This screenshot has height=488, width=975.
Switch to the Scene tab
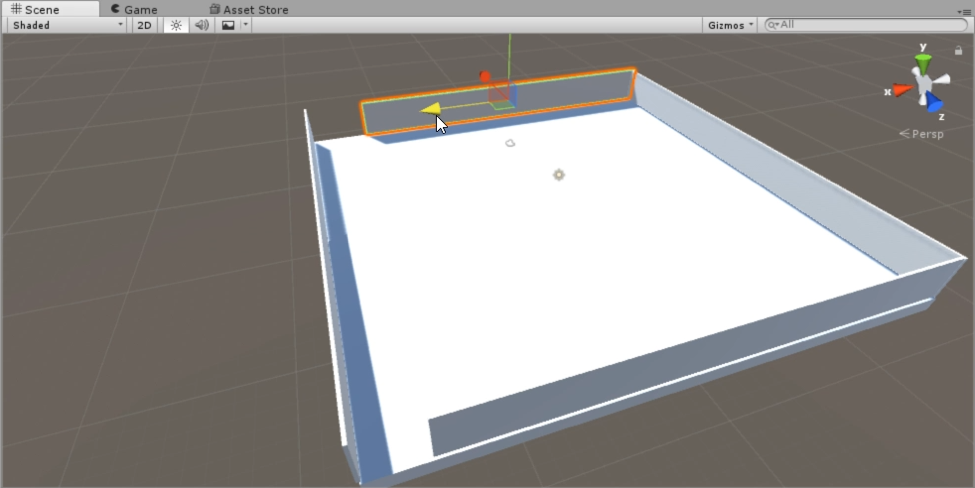50,9
